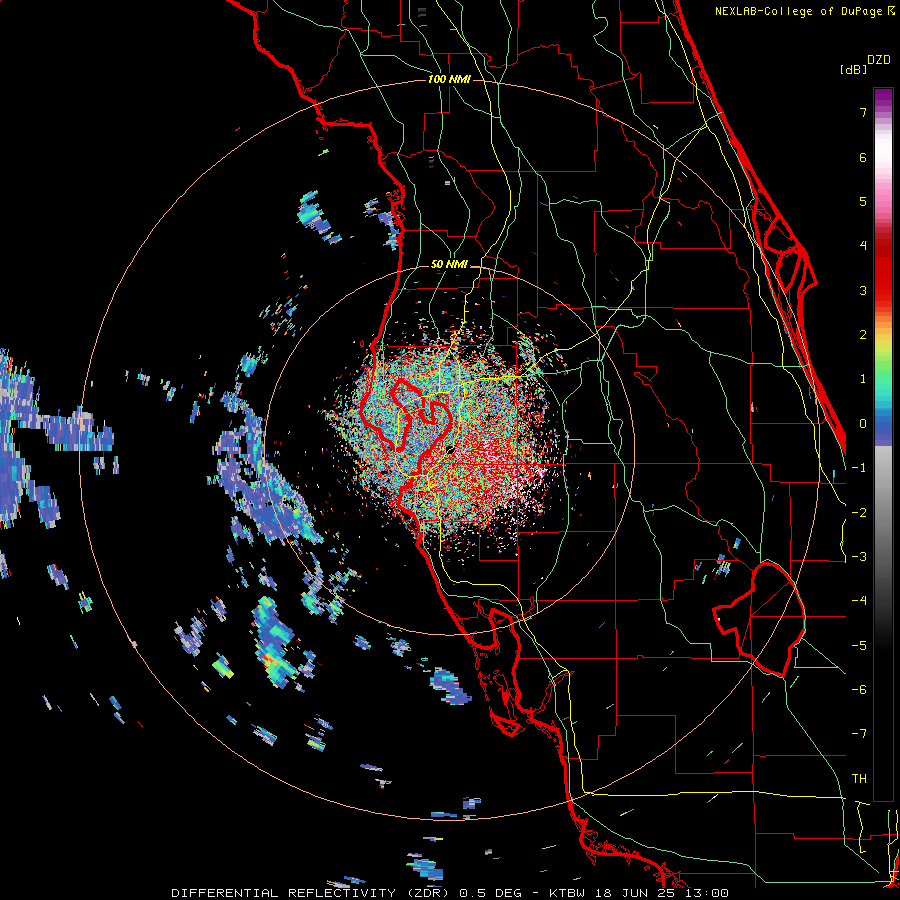Click the 13:00 timestamp text
The width and height of the screenshot is (900, 900).
tap(706, 893)
